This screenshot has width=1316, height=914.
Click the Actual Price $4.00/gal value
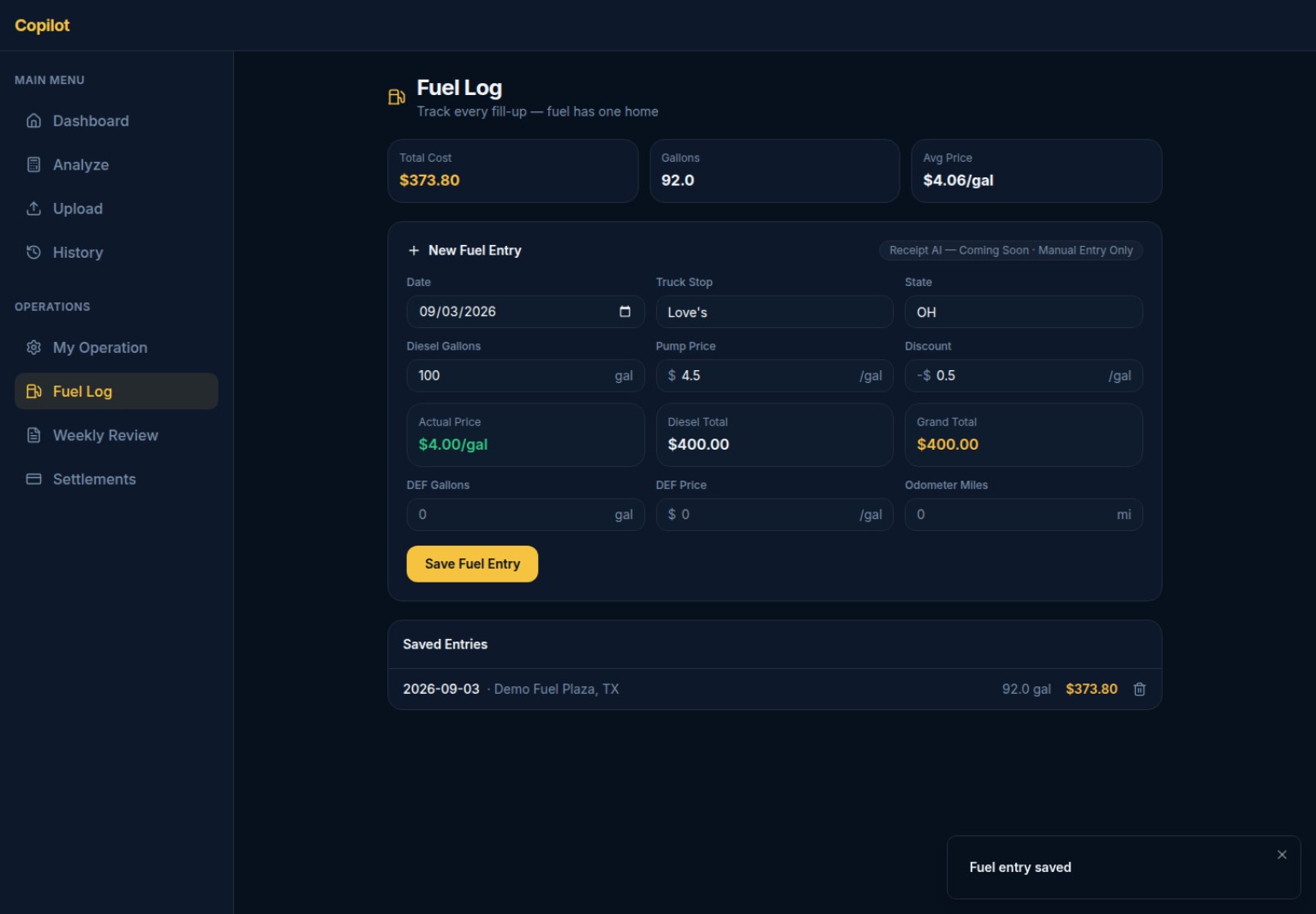click(453, 445)
